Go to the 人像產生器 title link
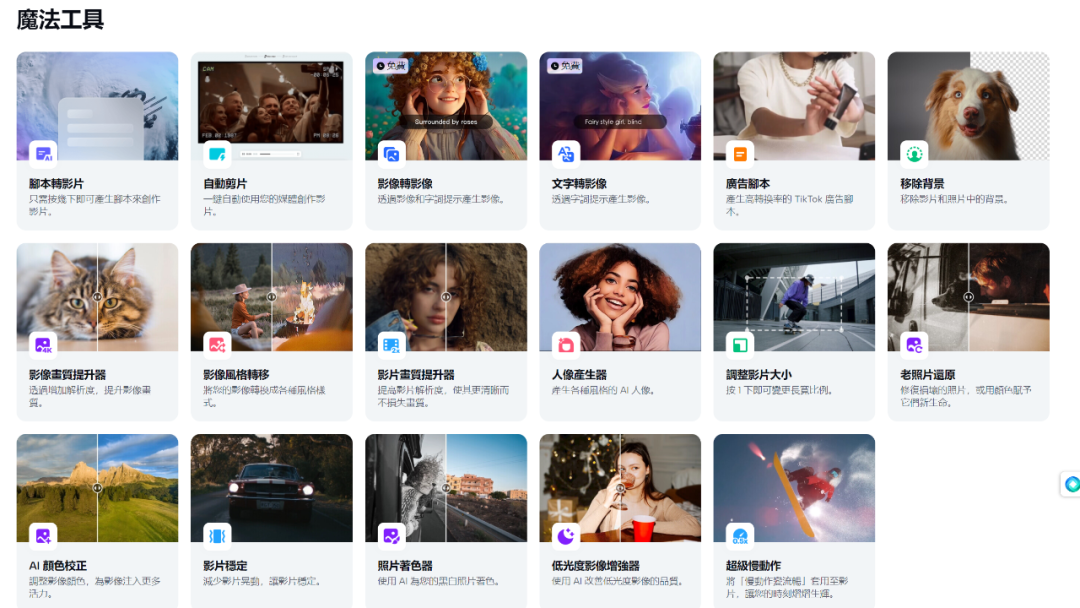Screen dimensions: 1080x608 (x=579, y=375)
